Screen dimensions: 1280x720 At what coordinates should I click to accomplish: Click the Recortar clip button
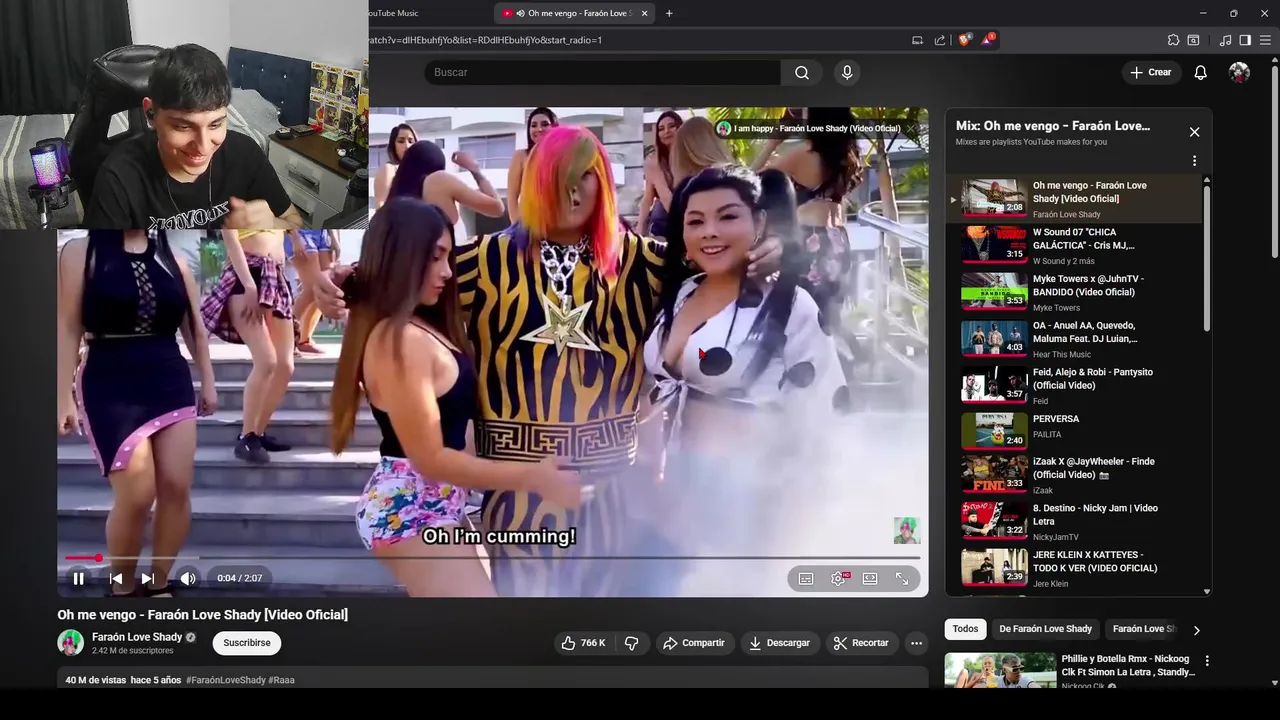(861, 643)
